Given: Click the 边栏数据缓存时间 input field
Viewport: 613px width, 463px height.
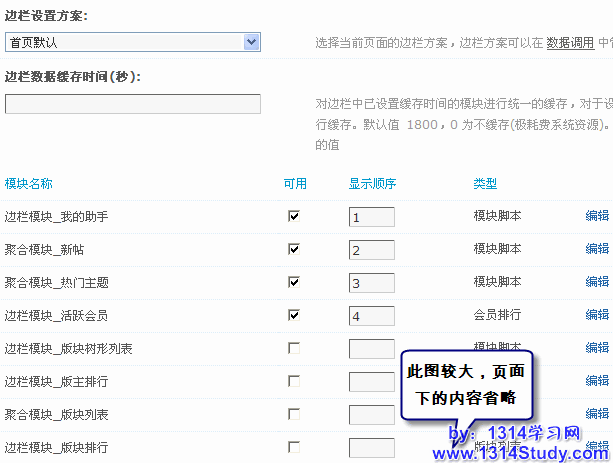Looking at the screenshot, I should click(x=132, y=104).
